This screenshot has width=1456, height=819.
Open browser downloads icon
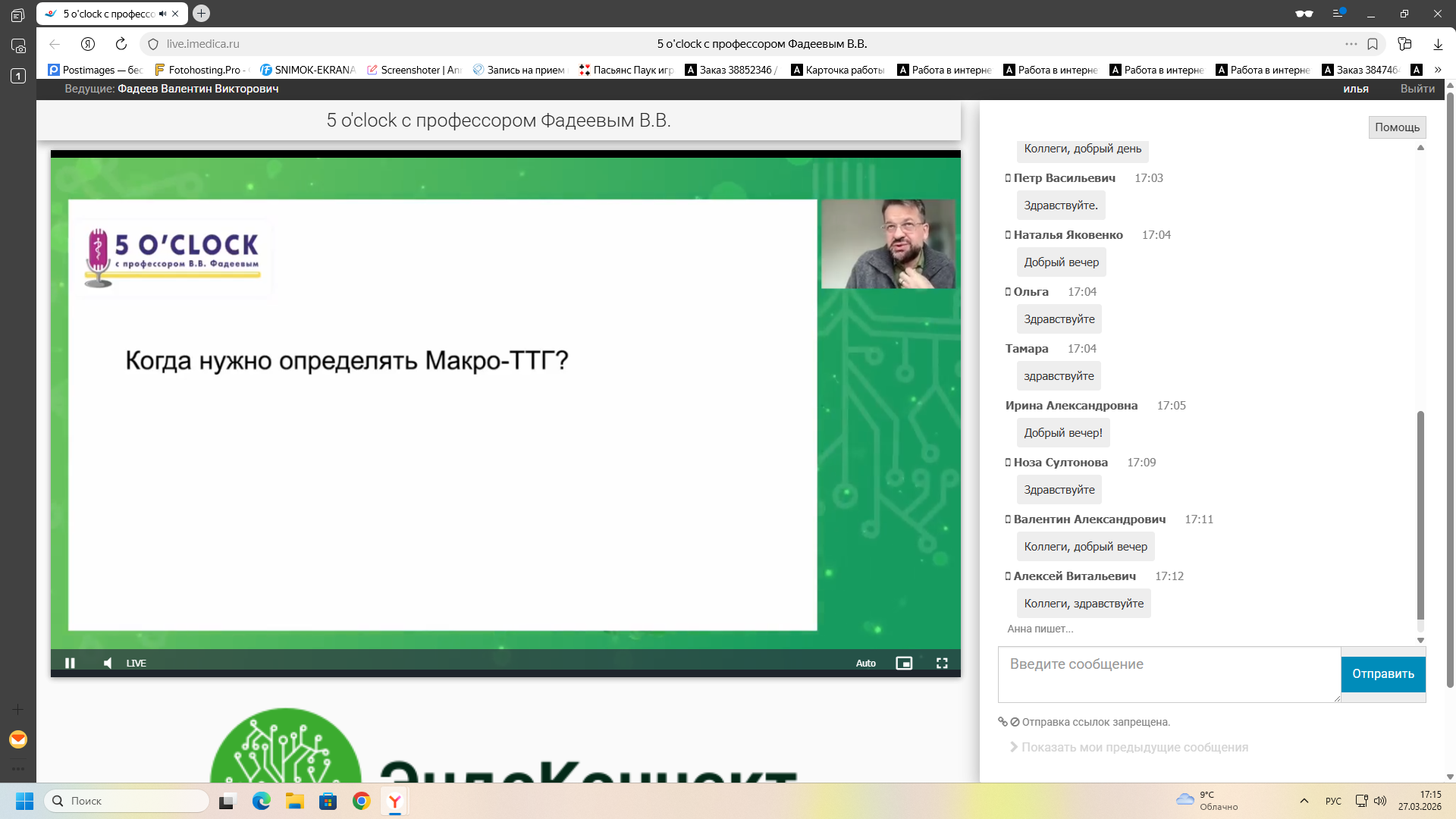1438,44
